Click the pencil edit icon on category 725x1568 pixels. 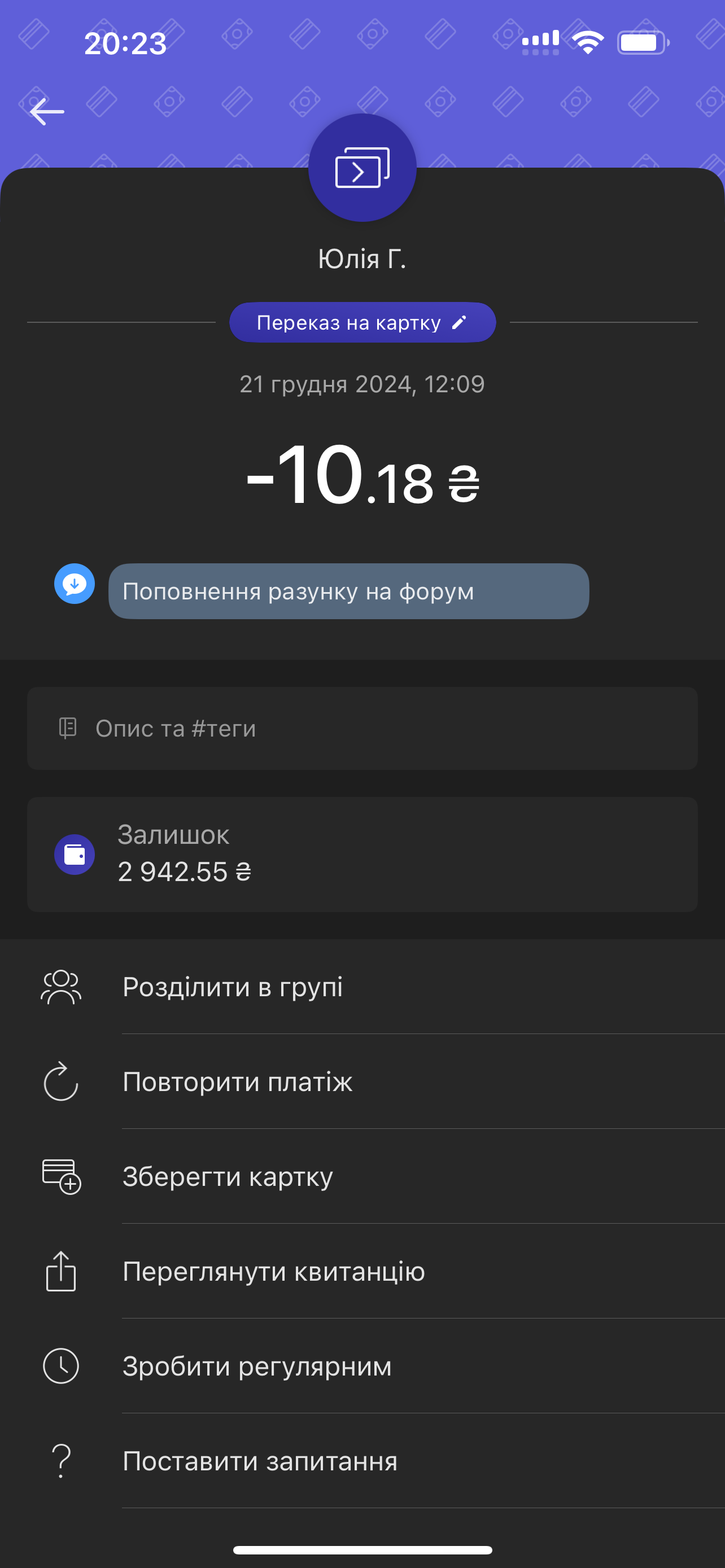click(x=459, y=322)
